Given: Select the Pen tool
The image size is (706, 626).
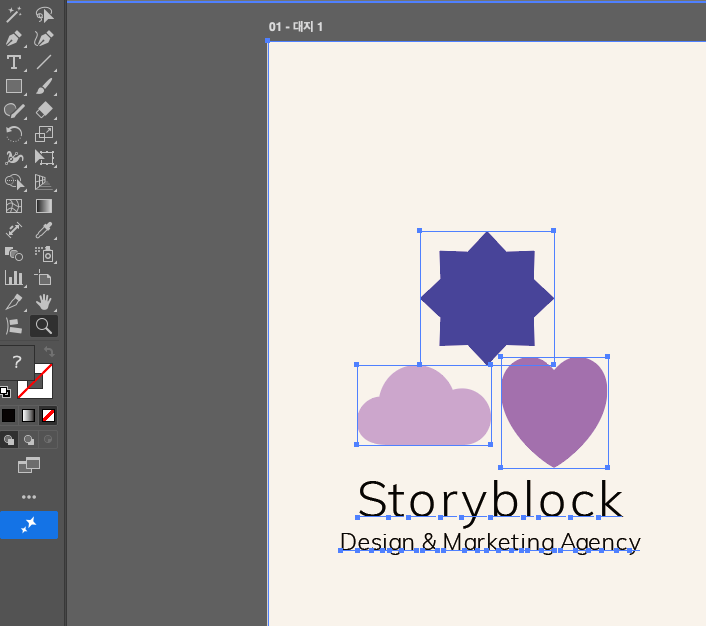Looking at the screenshot, I should (x=14, y=38).
